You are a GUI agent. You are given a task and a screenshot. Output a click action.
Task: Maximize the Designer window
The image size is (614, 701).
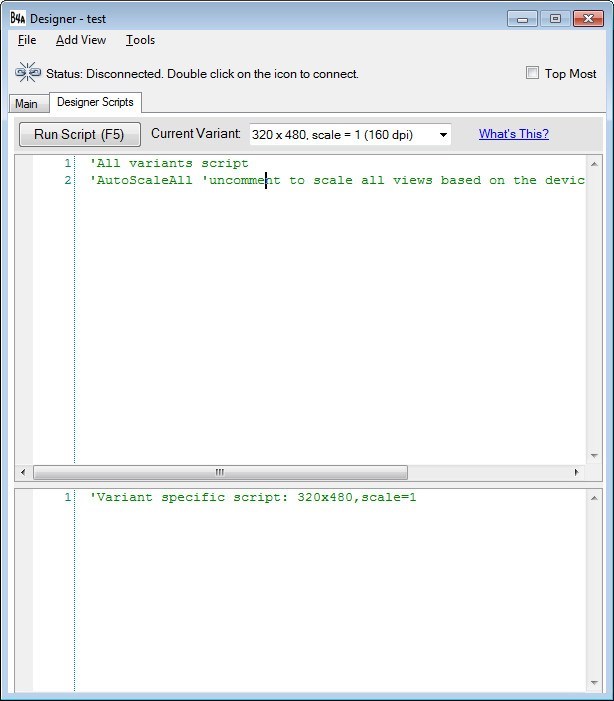click(555, 19)
